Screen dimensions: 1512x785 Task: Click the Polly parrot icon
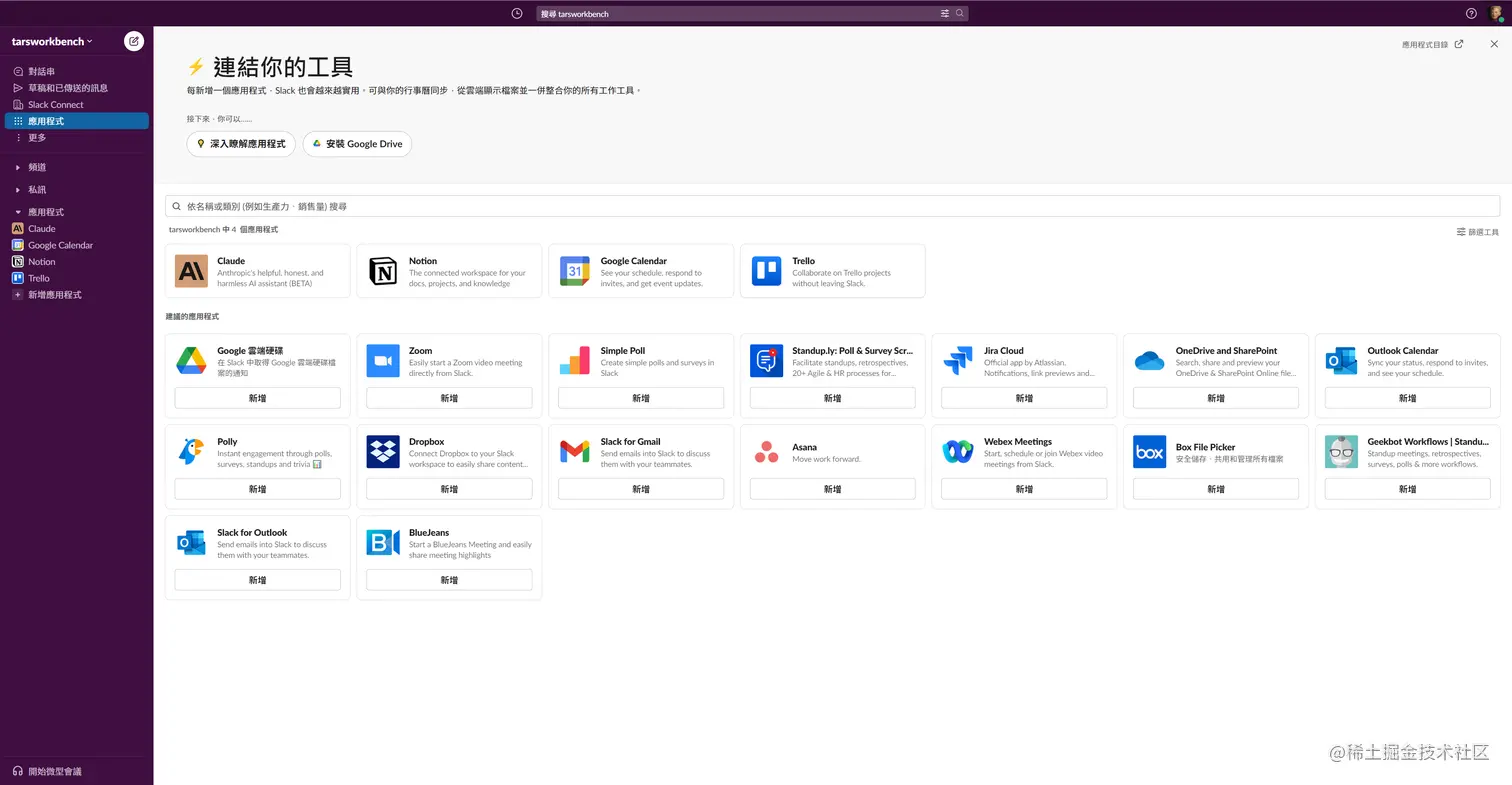tap(191, 452)
